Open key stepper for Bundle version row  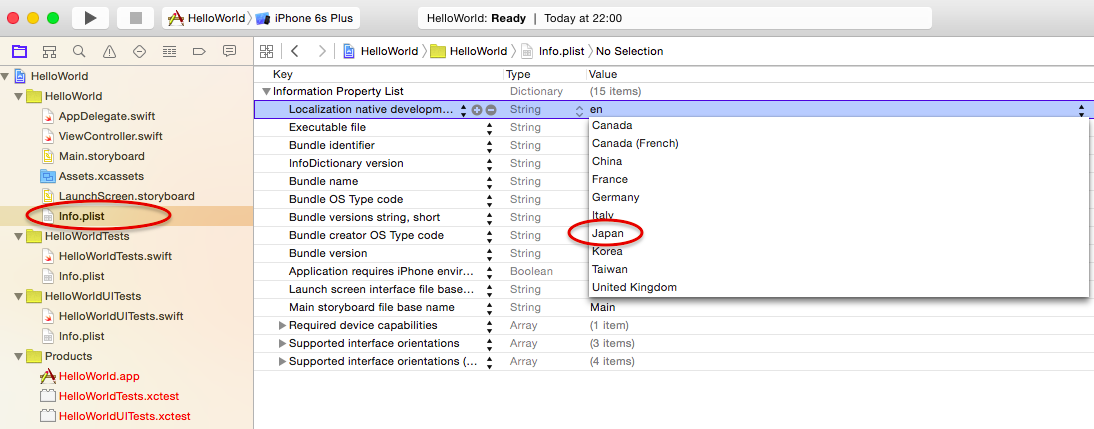point(489,253)
